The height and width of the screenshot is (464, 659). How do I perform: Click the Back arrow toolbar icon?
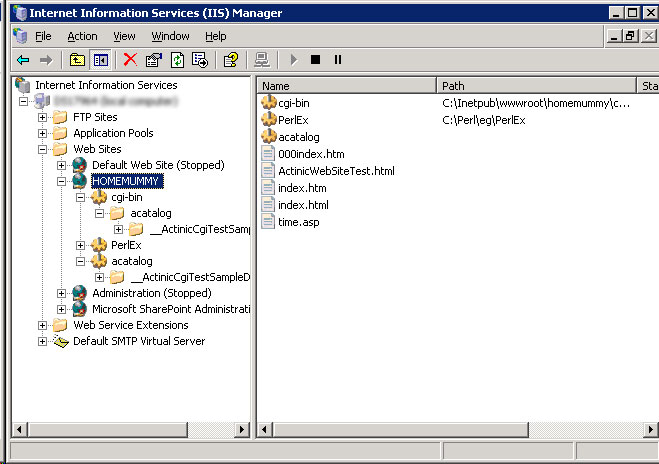click(x=22, y=60)
